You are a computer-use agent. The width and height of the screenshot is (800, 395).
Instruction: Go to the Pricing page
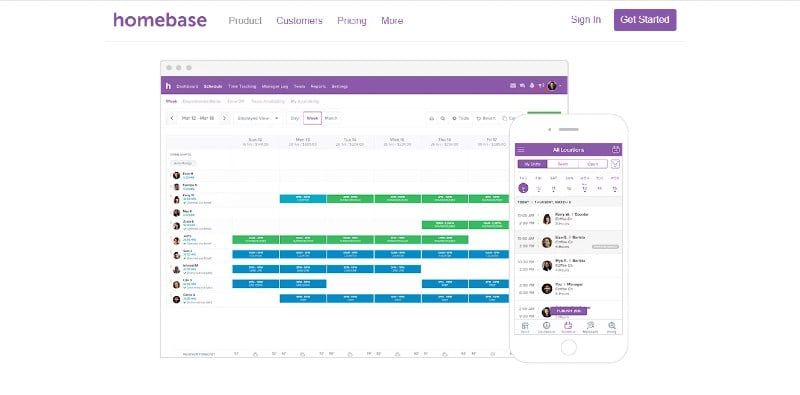pos(352,20)
